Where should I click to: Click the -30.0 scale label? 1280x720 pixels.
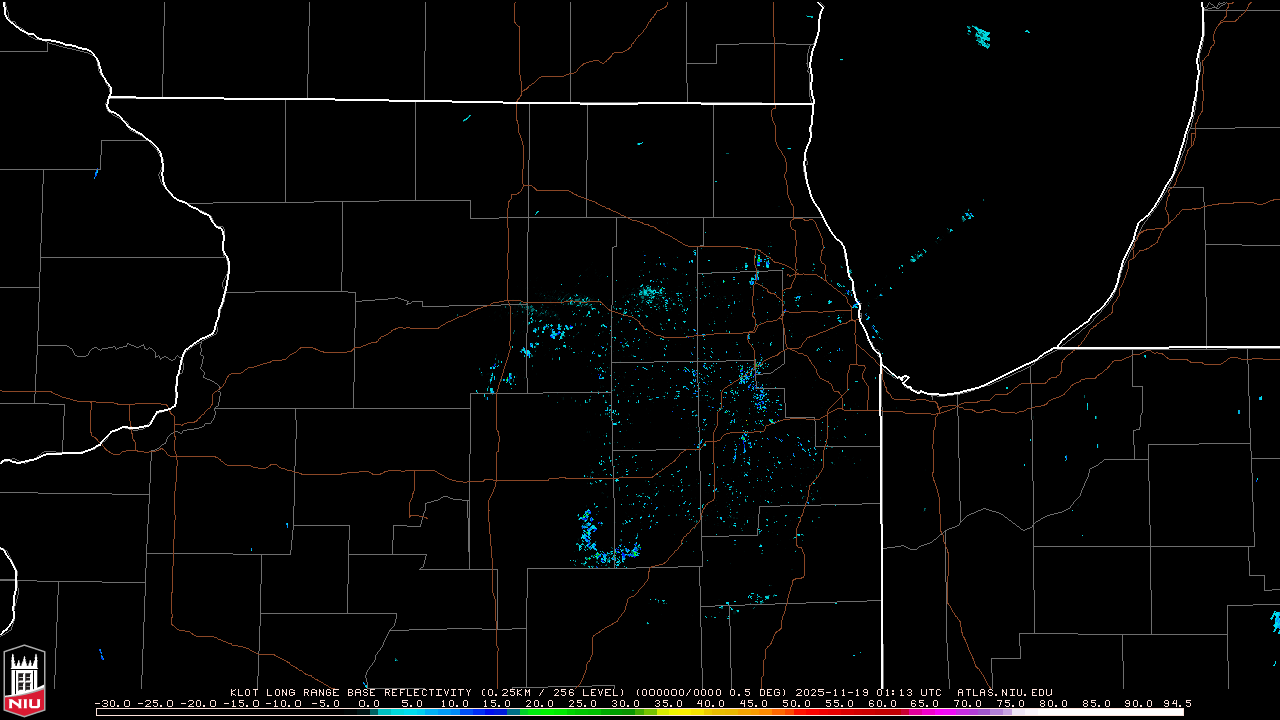pyautogui.click(x=111, y=703)
